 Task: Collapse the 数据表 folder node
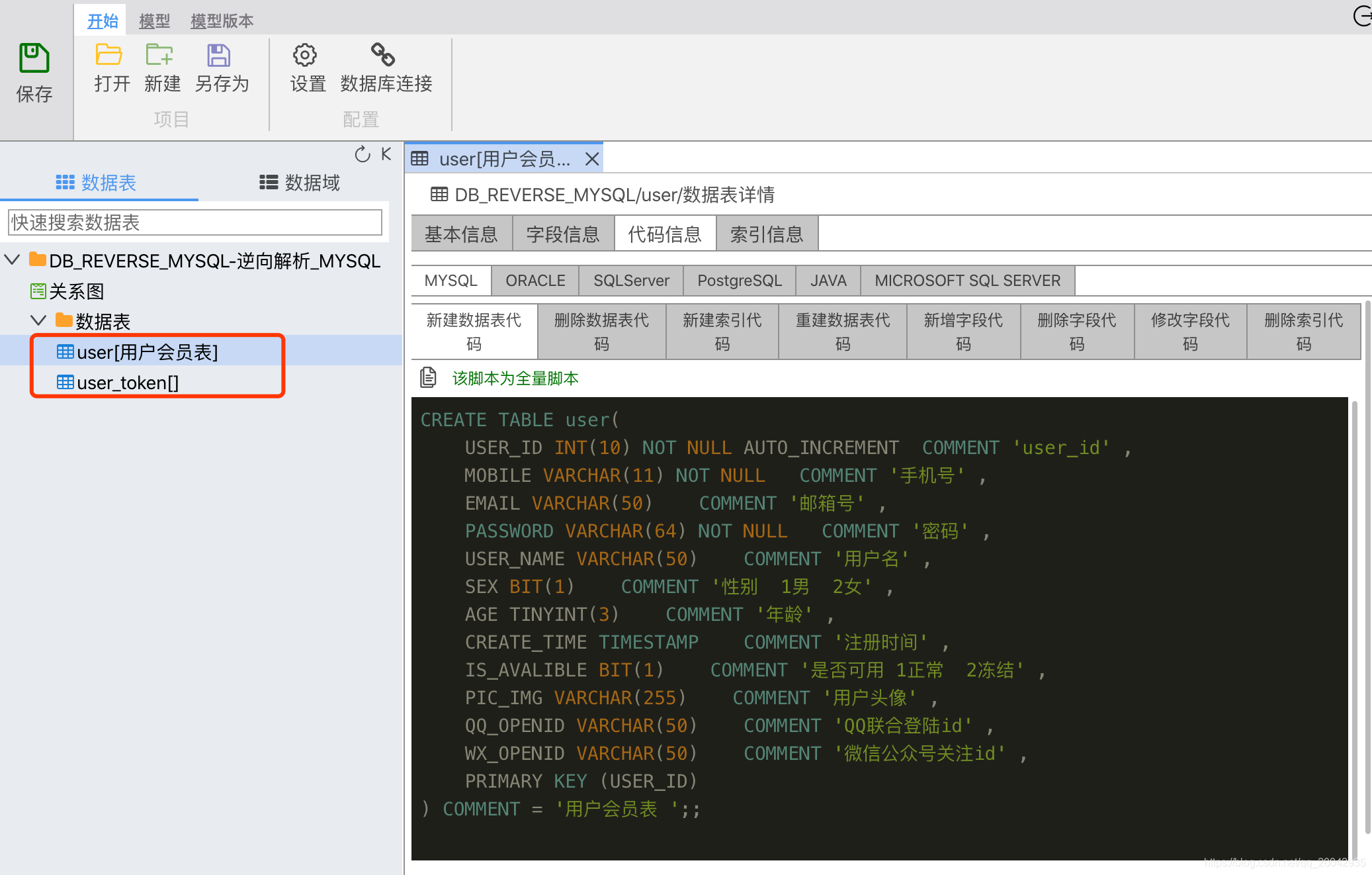[x=38, y=320]
